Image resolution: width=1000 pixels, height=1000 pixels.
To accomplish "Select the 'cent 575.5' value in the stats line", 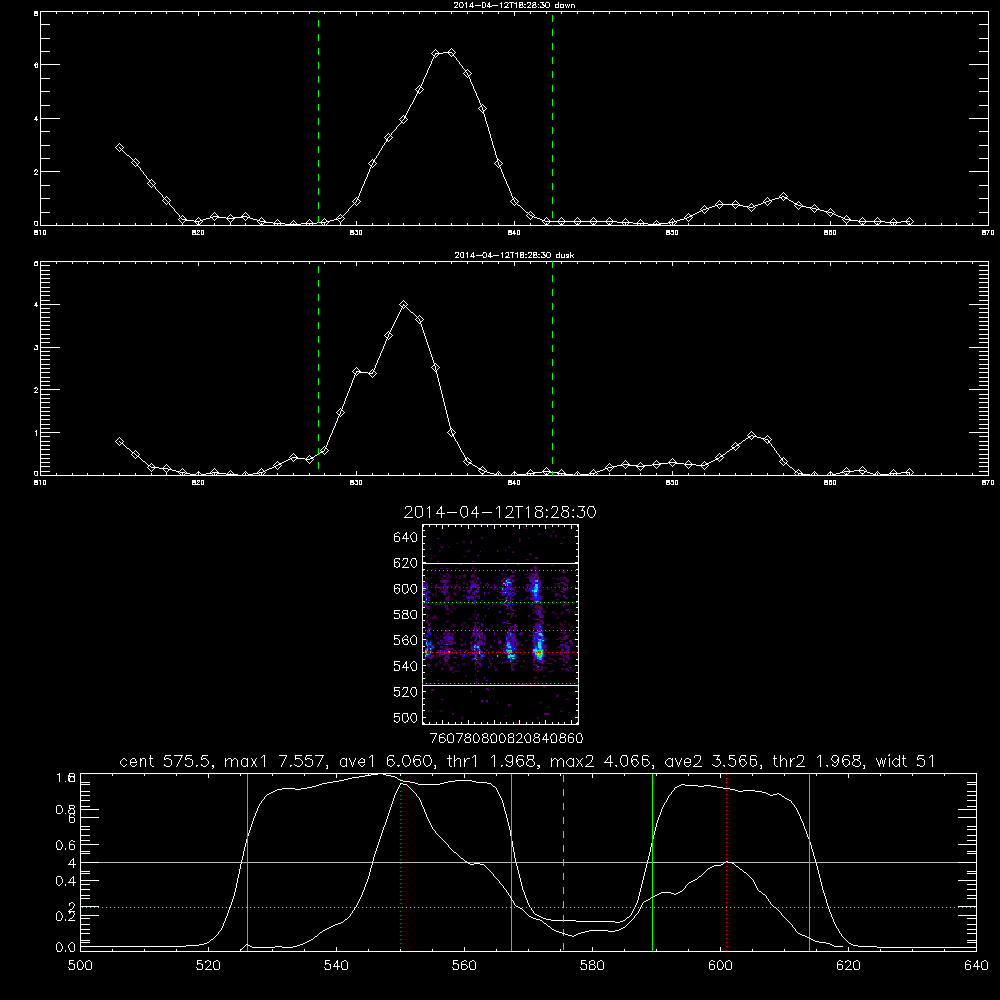I will [166, 761].
